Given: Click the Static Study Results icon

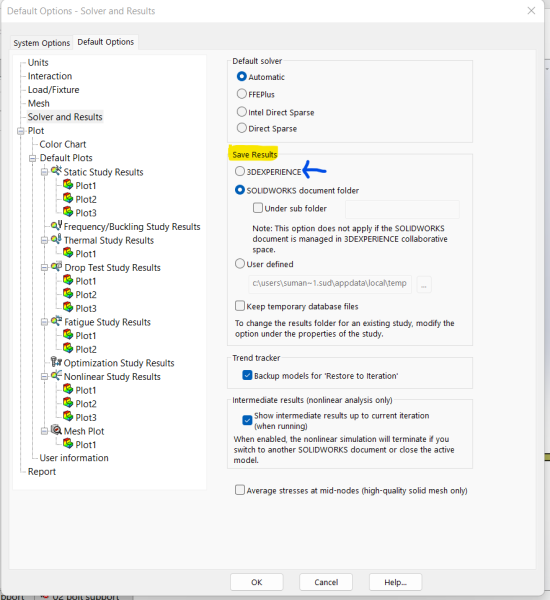Looking at the screenshot, I should (x=56, y=171).
